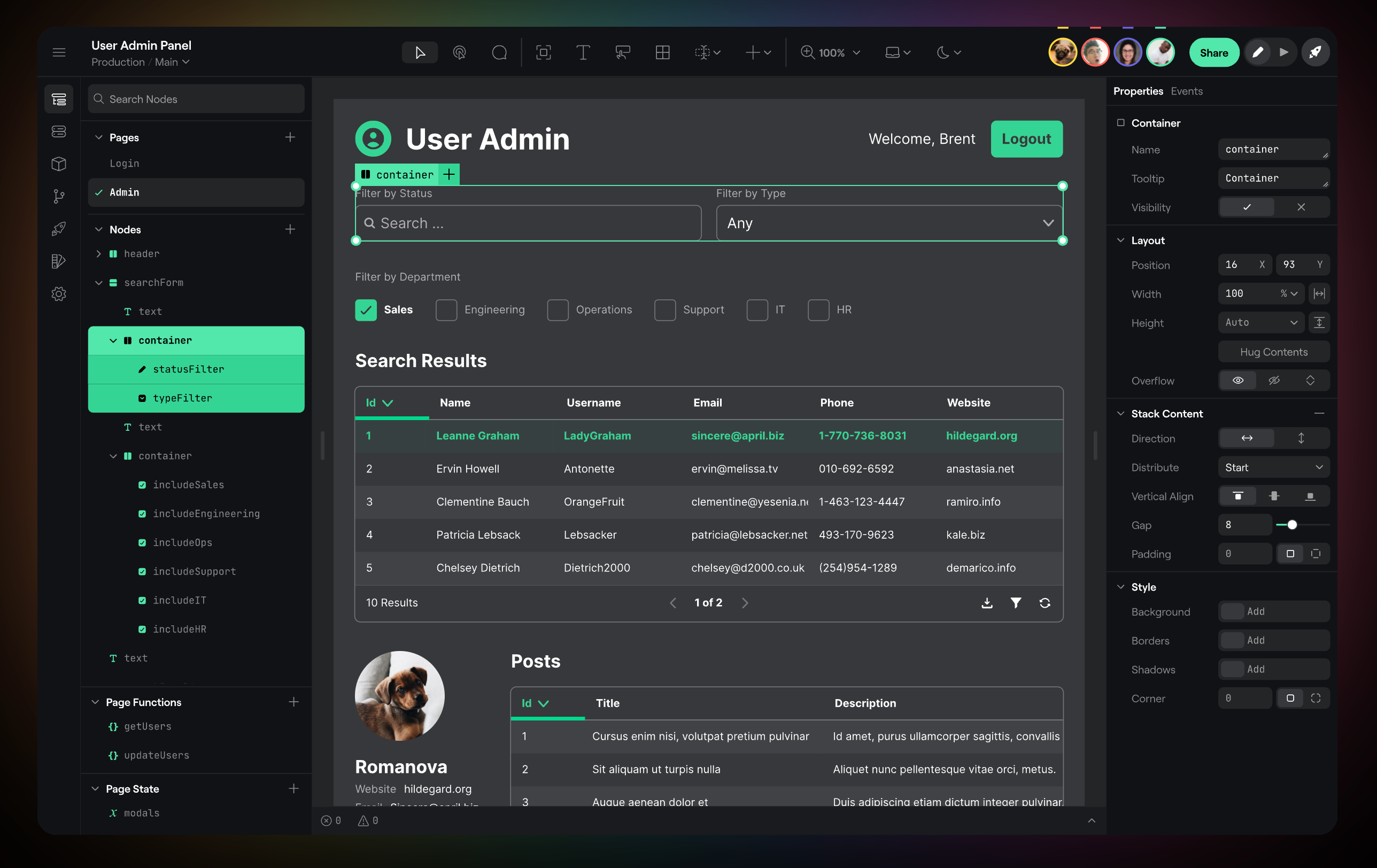The height and width of the screenshot is (868, 1377).
Task: Add a new page state variable
Action: 294,788
